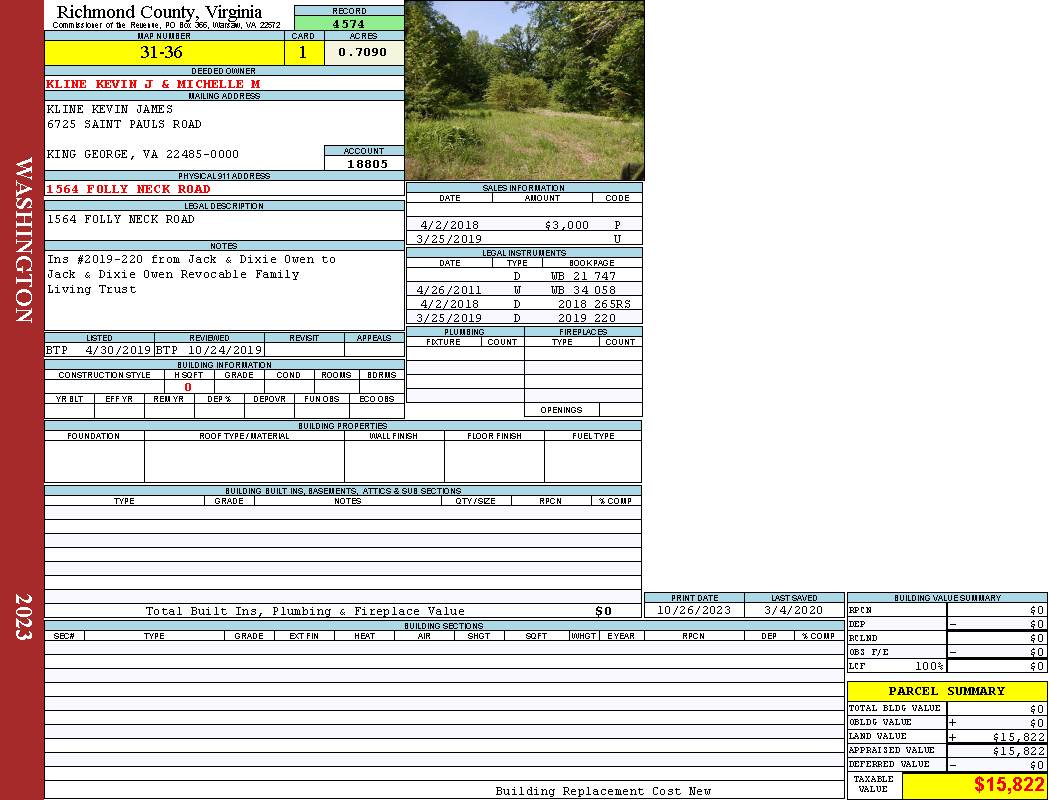Select the taxable value $15,822 in red
The width and height of the screenshot is (1050, 800).
(x=1009, y=786)
